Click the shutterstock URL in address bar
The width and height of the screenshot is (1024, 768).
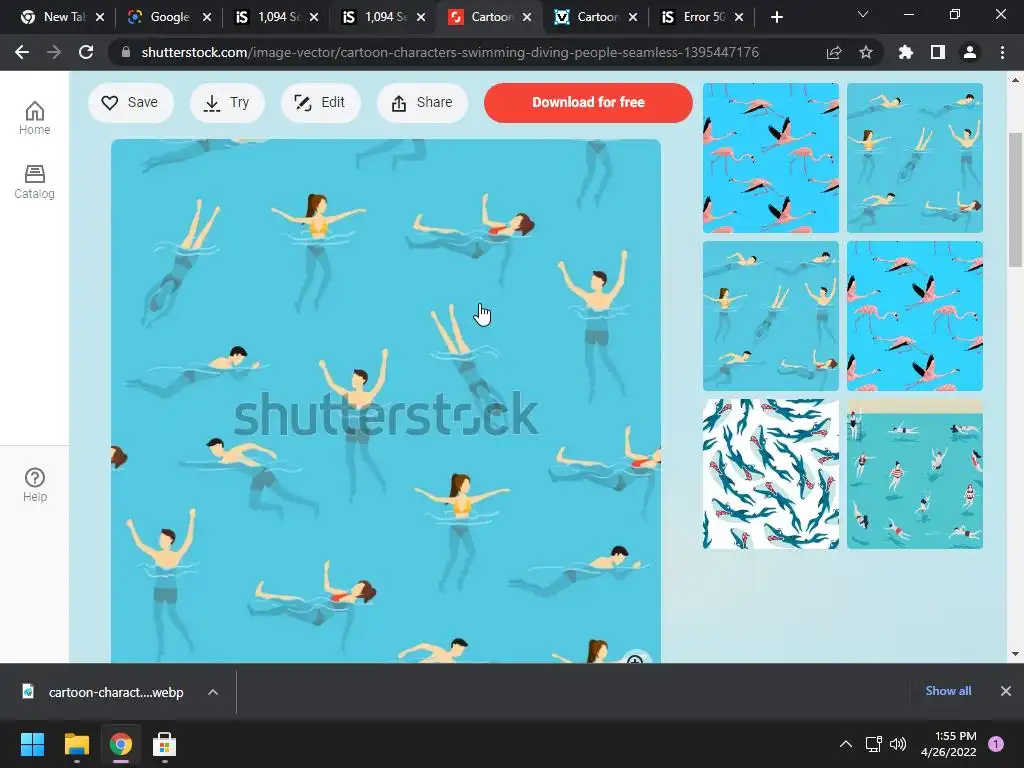450,52
